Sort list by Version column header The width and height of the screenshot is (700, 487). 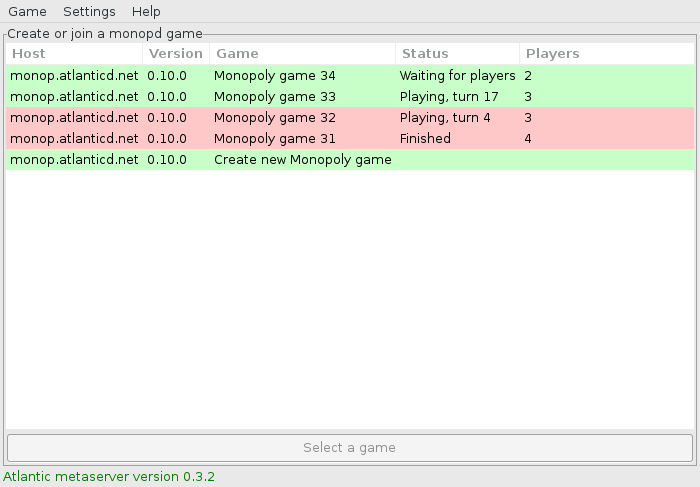(175, 54)
